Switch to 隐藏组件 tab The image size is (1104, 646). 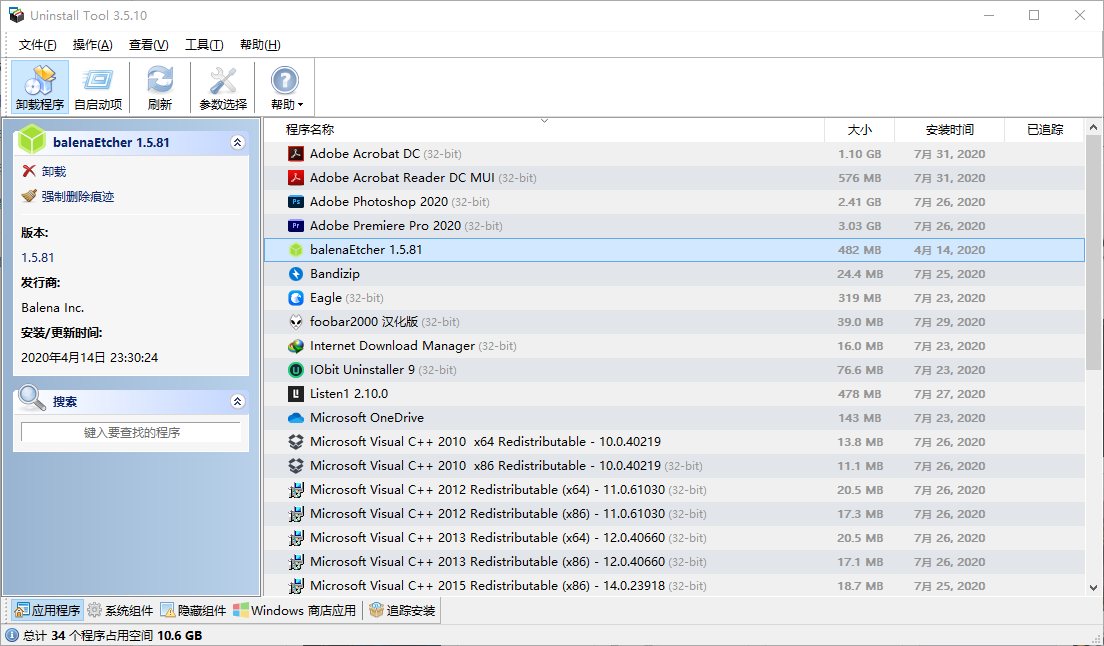(194, 610)
